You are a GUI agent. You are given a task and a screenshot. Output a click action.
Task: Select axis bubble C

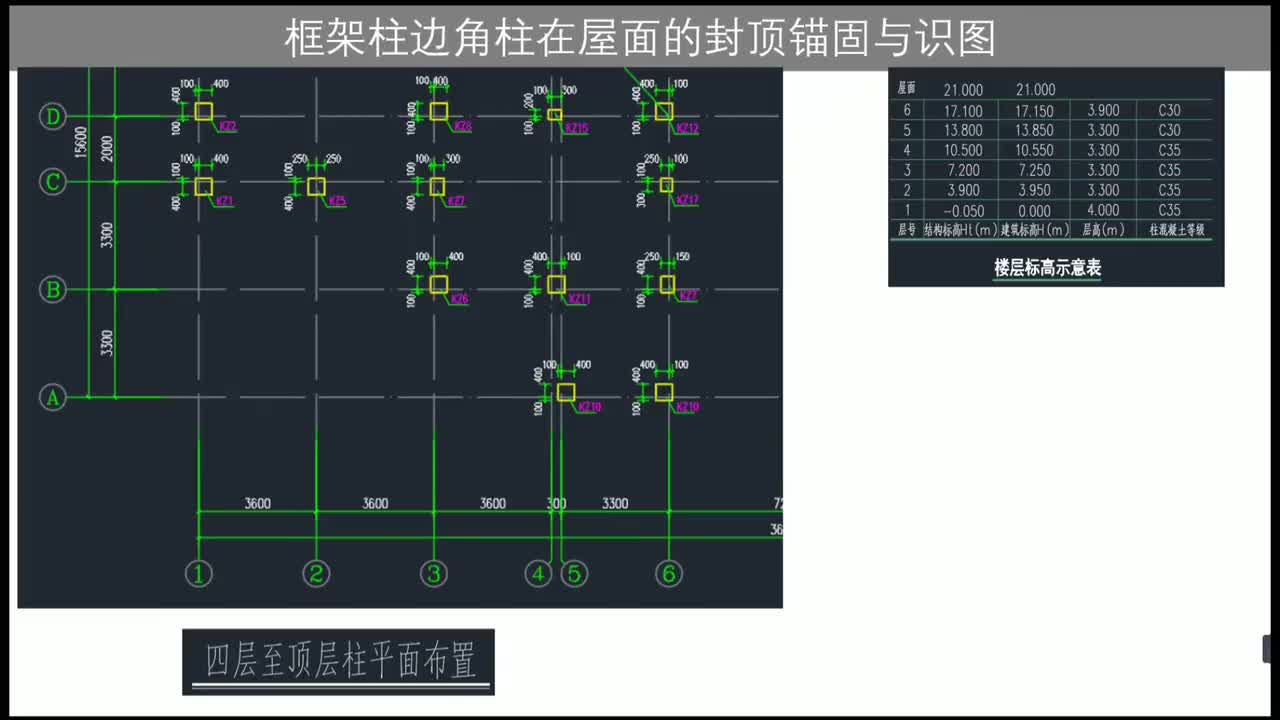coord(52,182)
